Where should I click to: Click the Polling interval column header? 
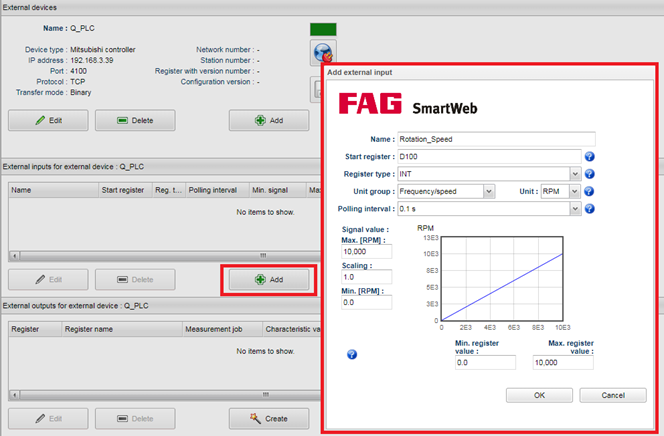[x=217, y=190]
